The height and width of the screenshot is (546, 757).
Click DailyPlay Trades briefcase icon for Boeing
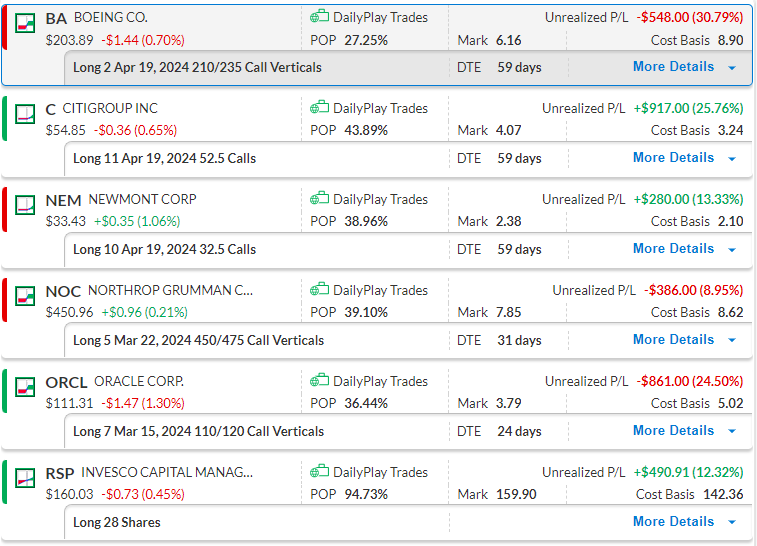[319, 17]
